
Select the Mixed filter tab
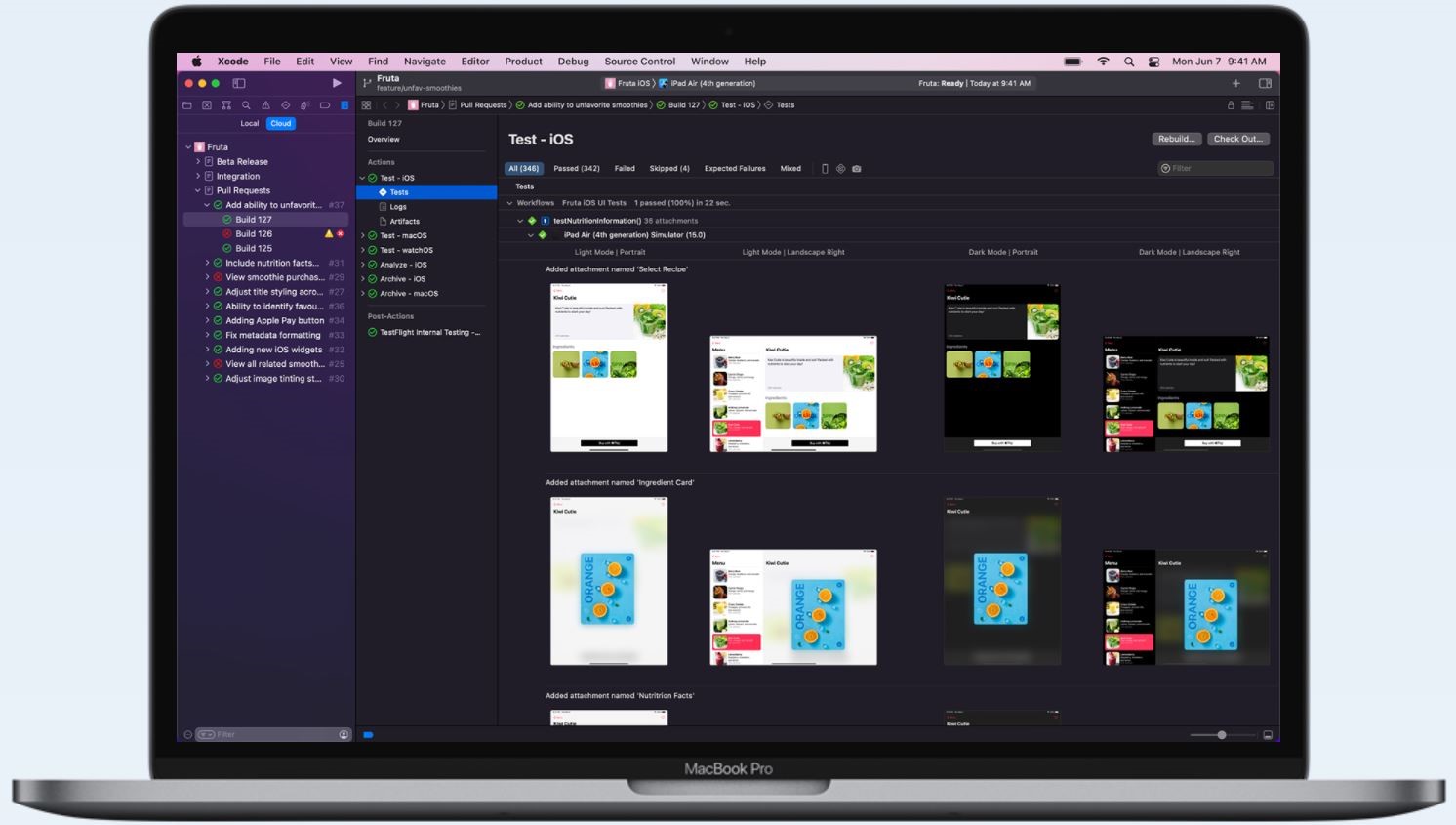pyautogui.click(x=790, y=169)
